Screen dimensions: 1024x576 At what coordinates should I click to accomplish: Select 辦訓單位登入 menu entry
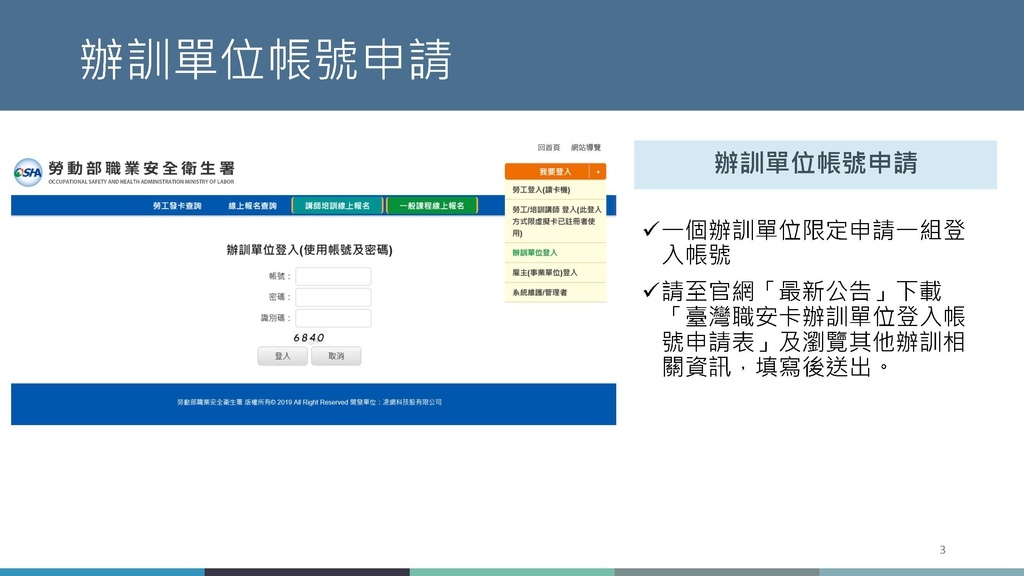[555, 253]
